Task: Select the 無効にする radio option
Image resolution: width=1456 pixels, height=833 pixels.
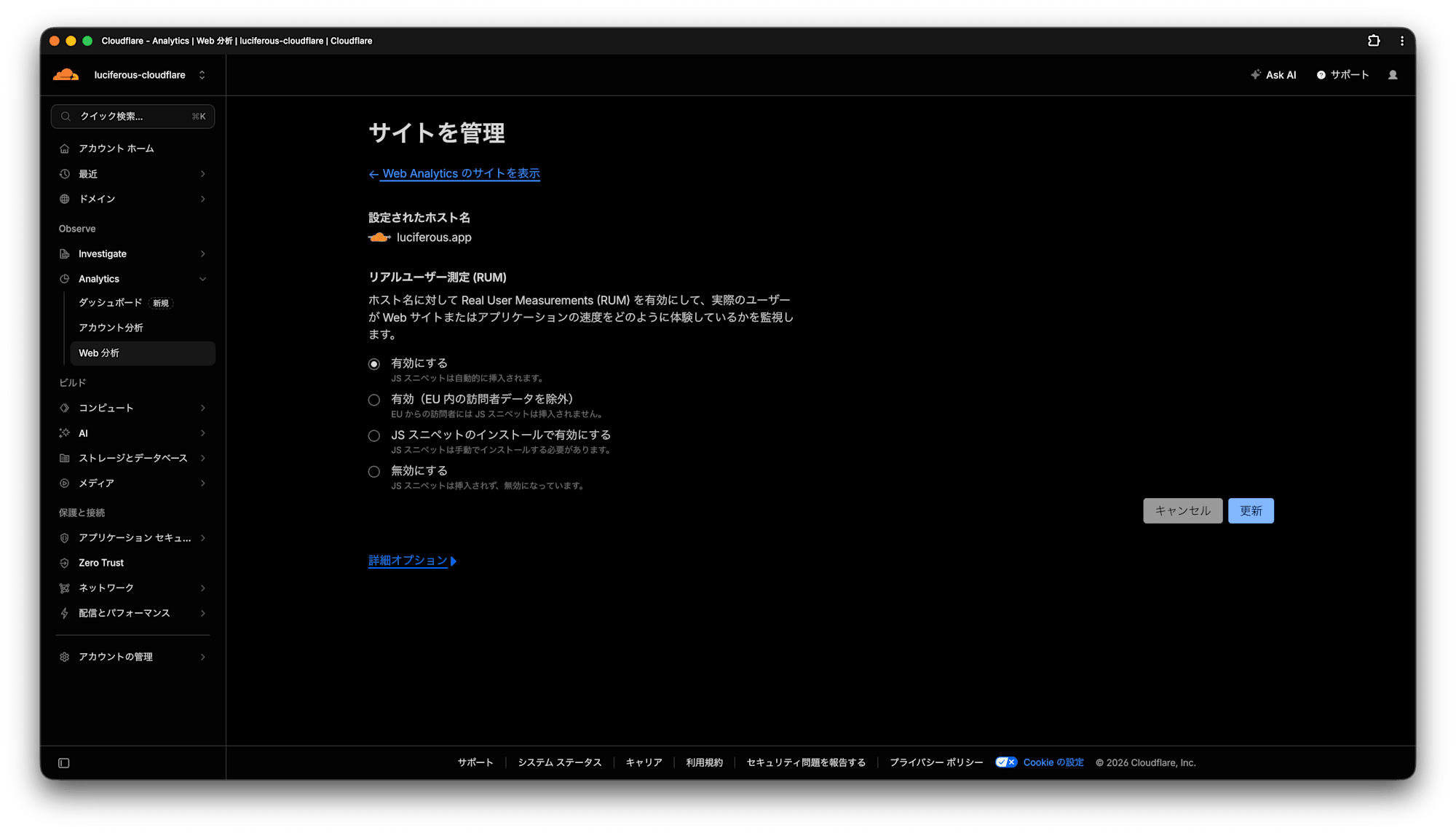Action: [x=374, y=471]
